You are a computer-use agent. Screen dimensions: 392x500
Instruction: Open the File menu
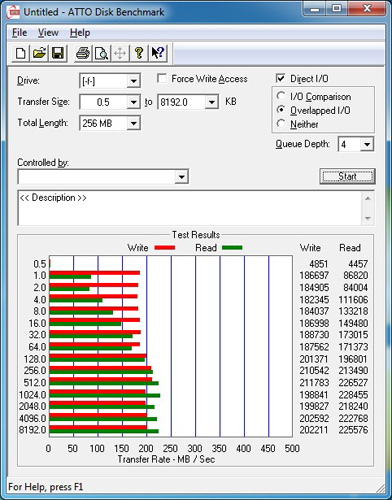tap(19, 33)
